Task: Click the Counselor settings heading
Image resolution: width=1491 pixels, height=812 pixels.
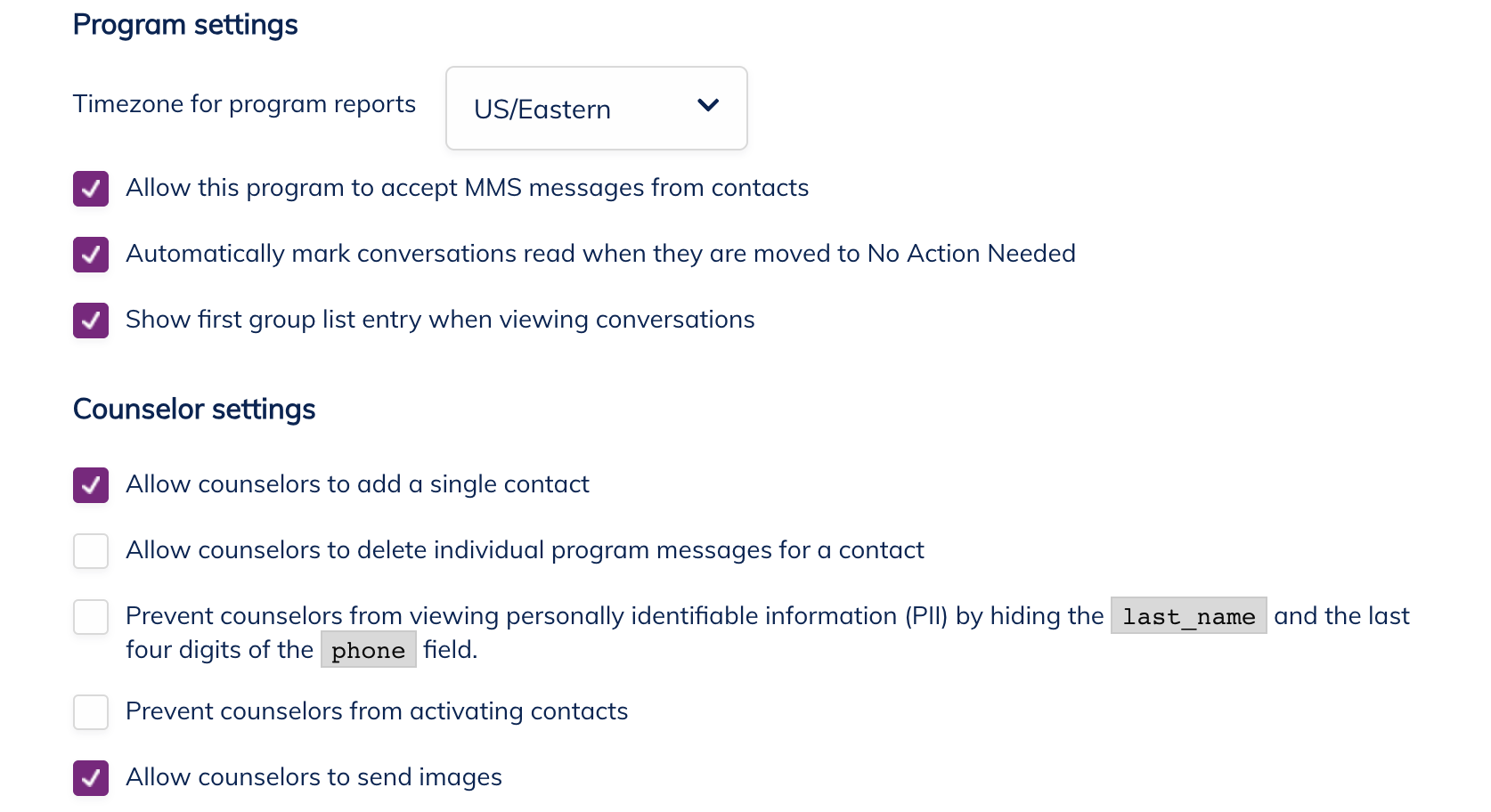Action: (194, 410)
